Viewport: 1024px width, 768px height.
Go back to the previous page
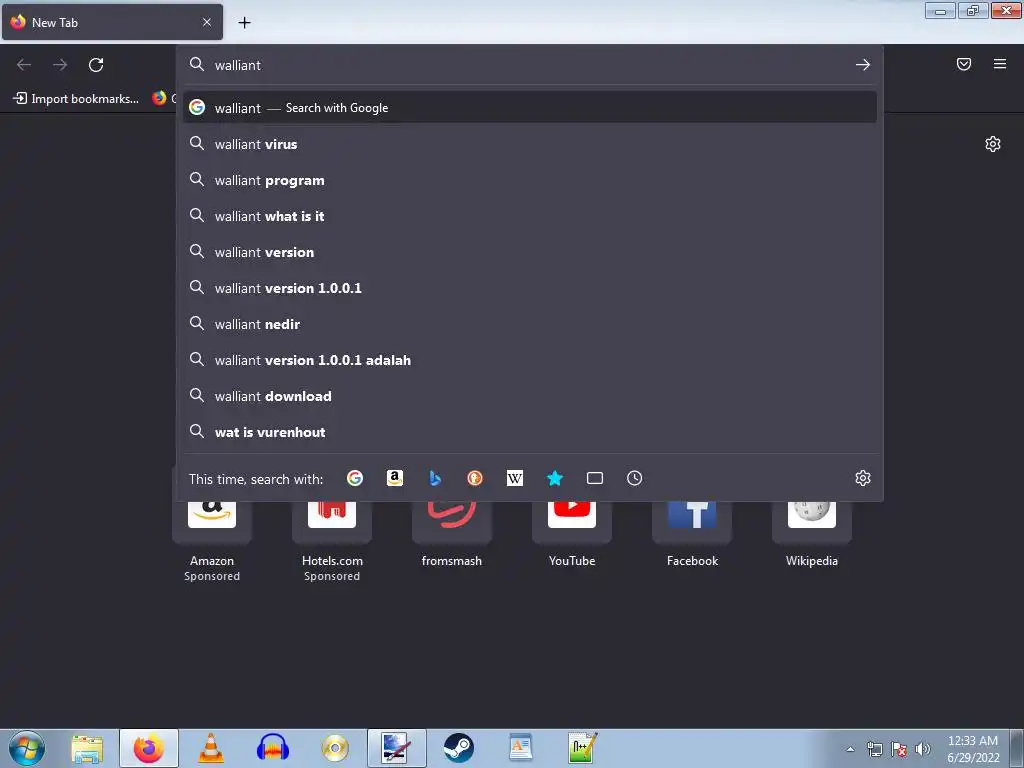pyautogui.click(x=24, y=65)
